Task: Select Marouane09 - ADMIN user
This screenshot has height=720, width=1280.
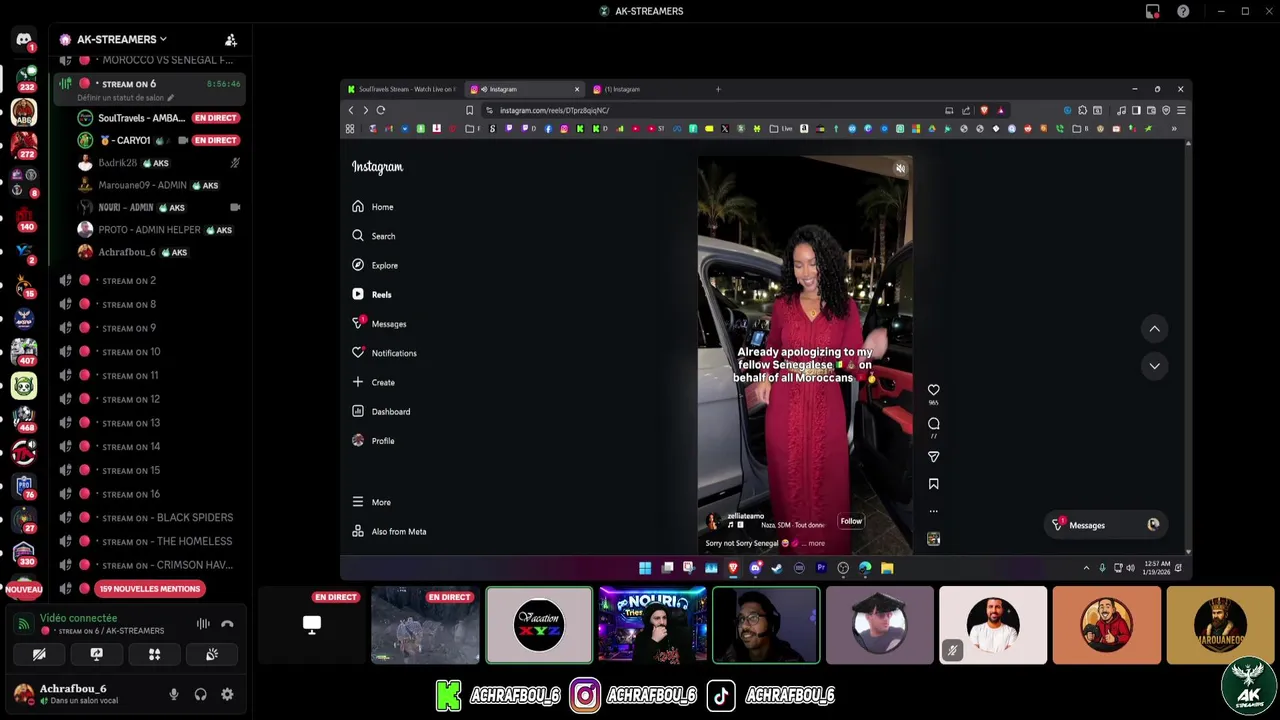Action: coord(158,185)
